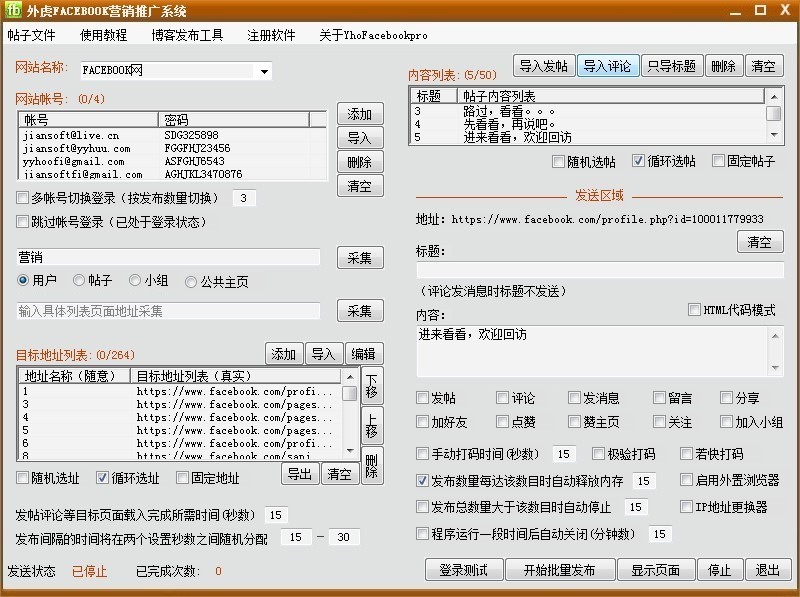The width and height of the screenshot is (800, 597).
Task: Click 清空 button beside account list
Action: [x=360, y=186]
